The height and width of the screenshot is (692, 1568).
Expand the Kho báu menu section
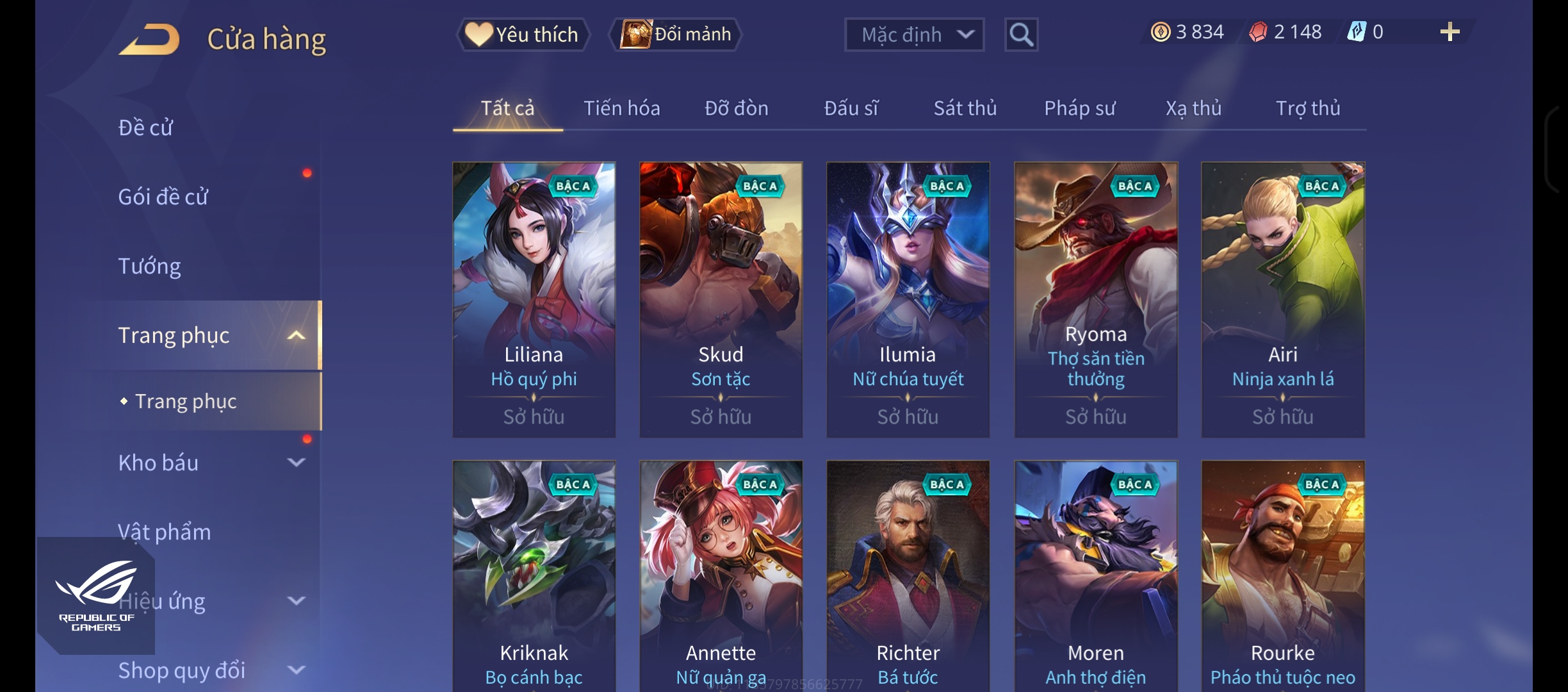(296, 462)
